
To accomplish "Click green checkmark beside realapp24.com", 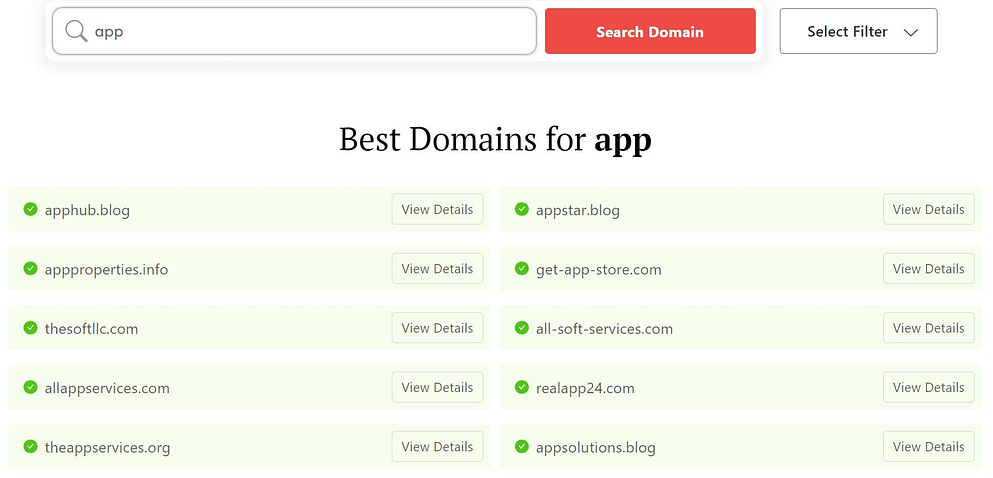I will click(x=521, y=388).
